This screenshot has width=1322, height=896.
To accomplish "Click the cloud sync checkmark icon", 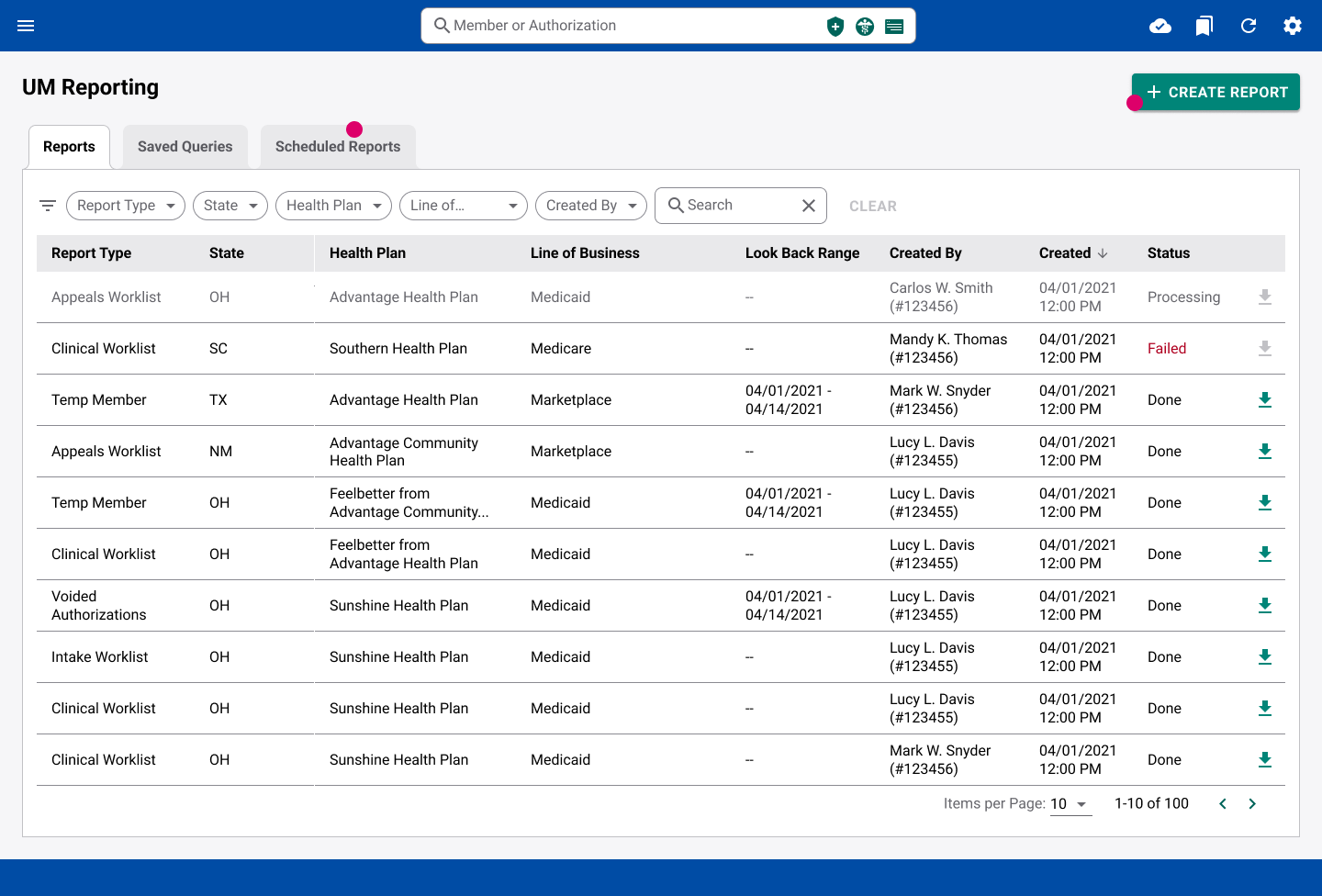I will [x=1160, y=26].
